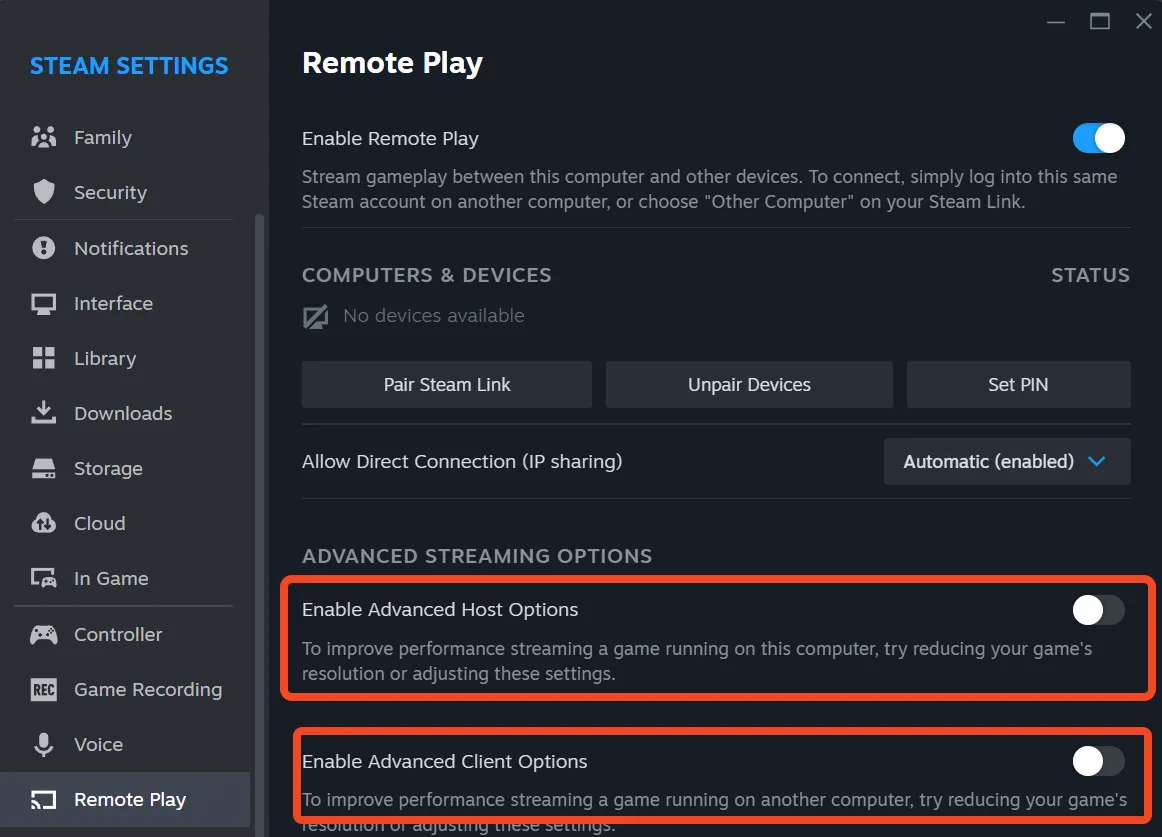Open the Family settings icon
Viewport: 1162px width, 837px height.
click(45, 137)
